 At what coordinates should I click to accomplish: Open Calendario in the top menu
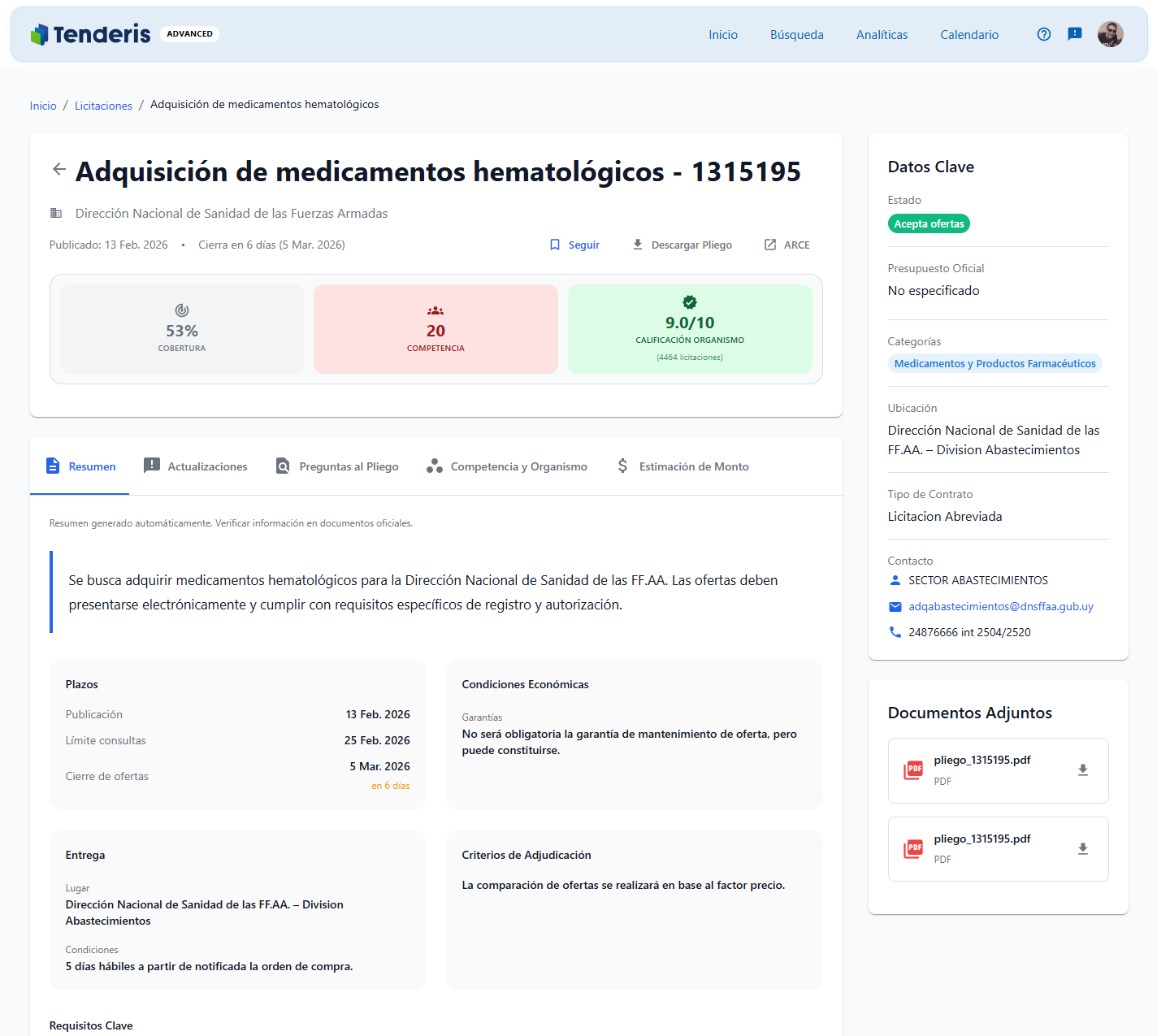(969, 35)
